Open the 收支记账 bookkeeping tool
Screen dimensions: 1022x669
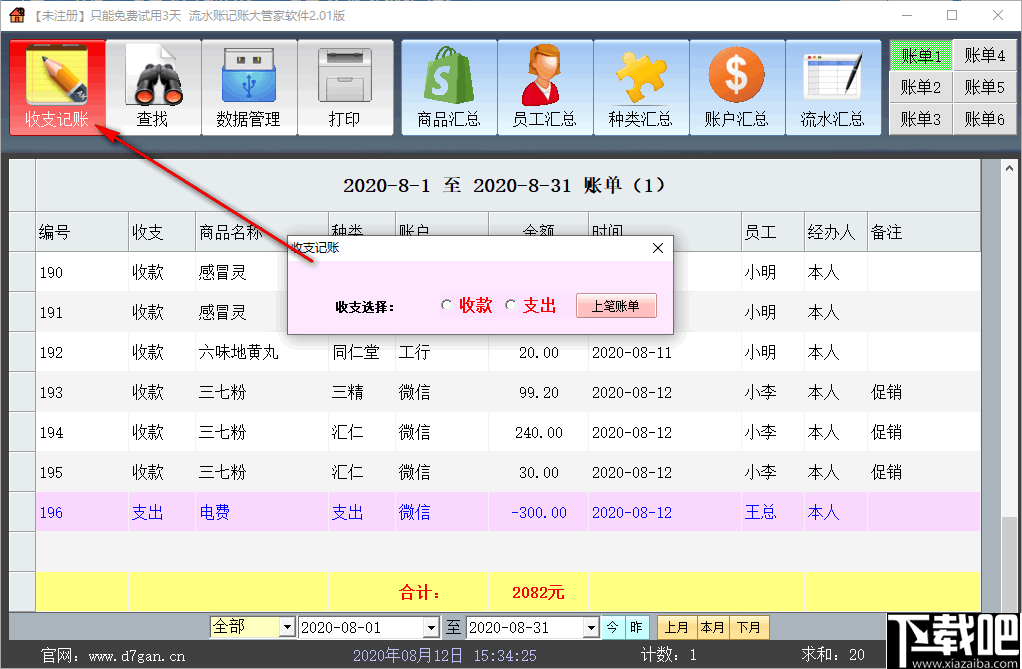coord(58,86)
